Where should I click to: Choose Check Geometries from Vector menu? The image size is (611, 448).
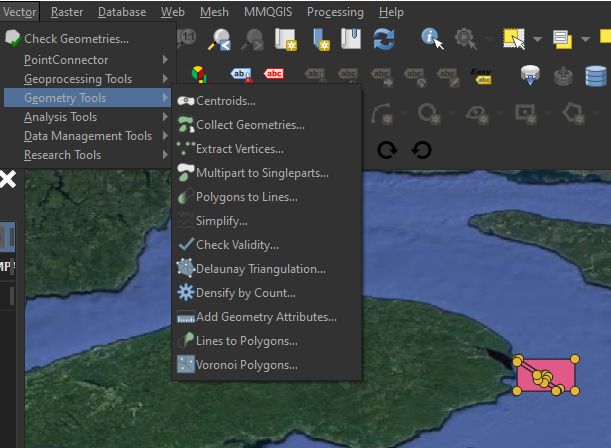coord(86,39)
